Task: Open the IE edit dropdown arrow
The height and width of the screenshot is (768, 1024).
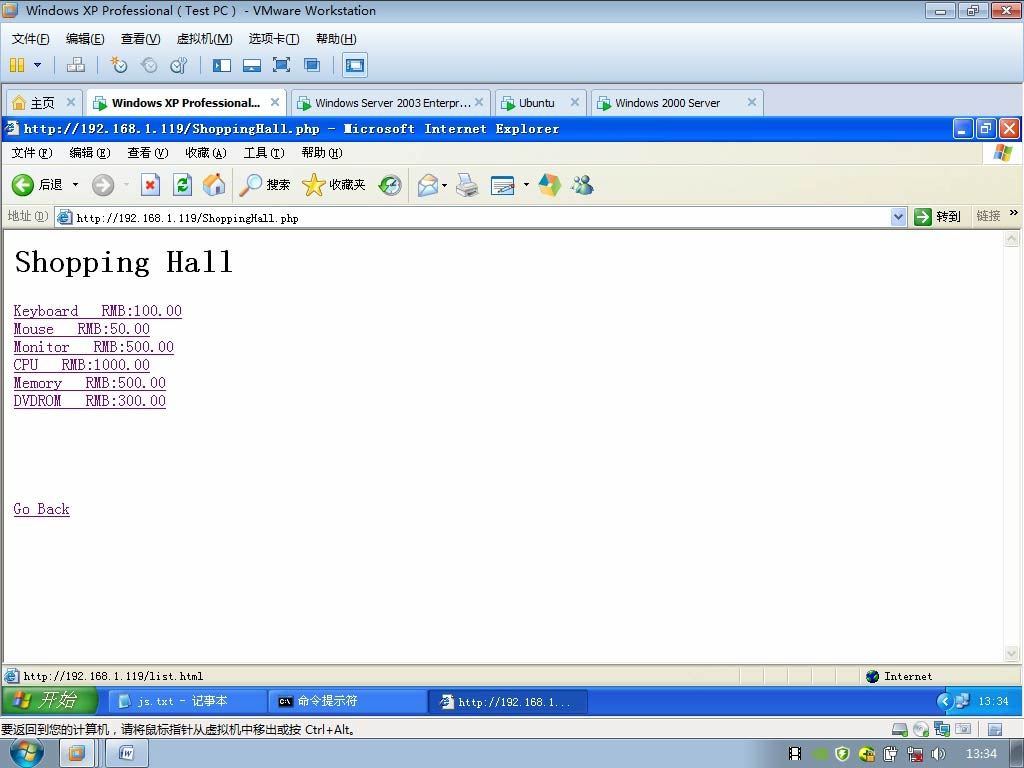Action: coord(526,185)
